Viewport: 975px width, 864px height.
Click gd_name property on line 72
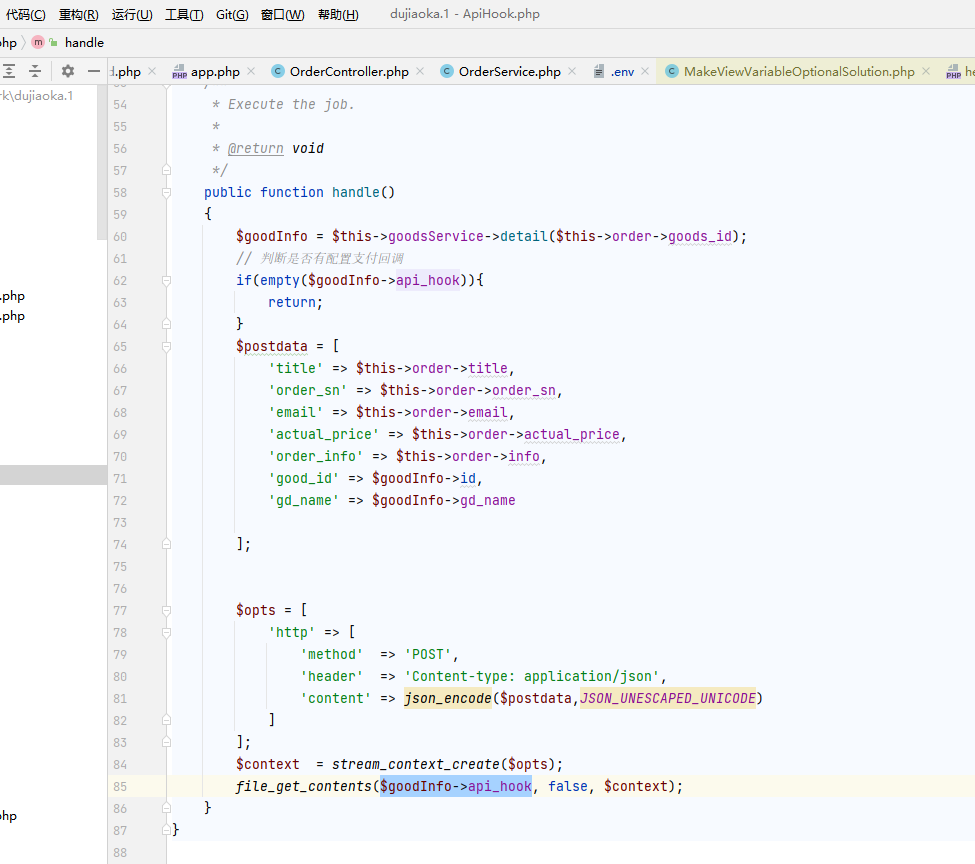click(488, 500)
